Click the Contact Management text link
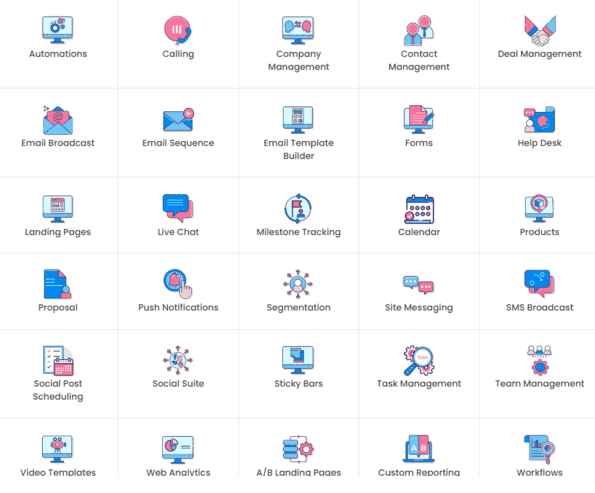 click(419, 60)
